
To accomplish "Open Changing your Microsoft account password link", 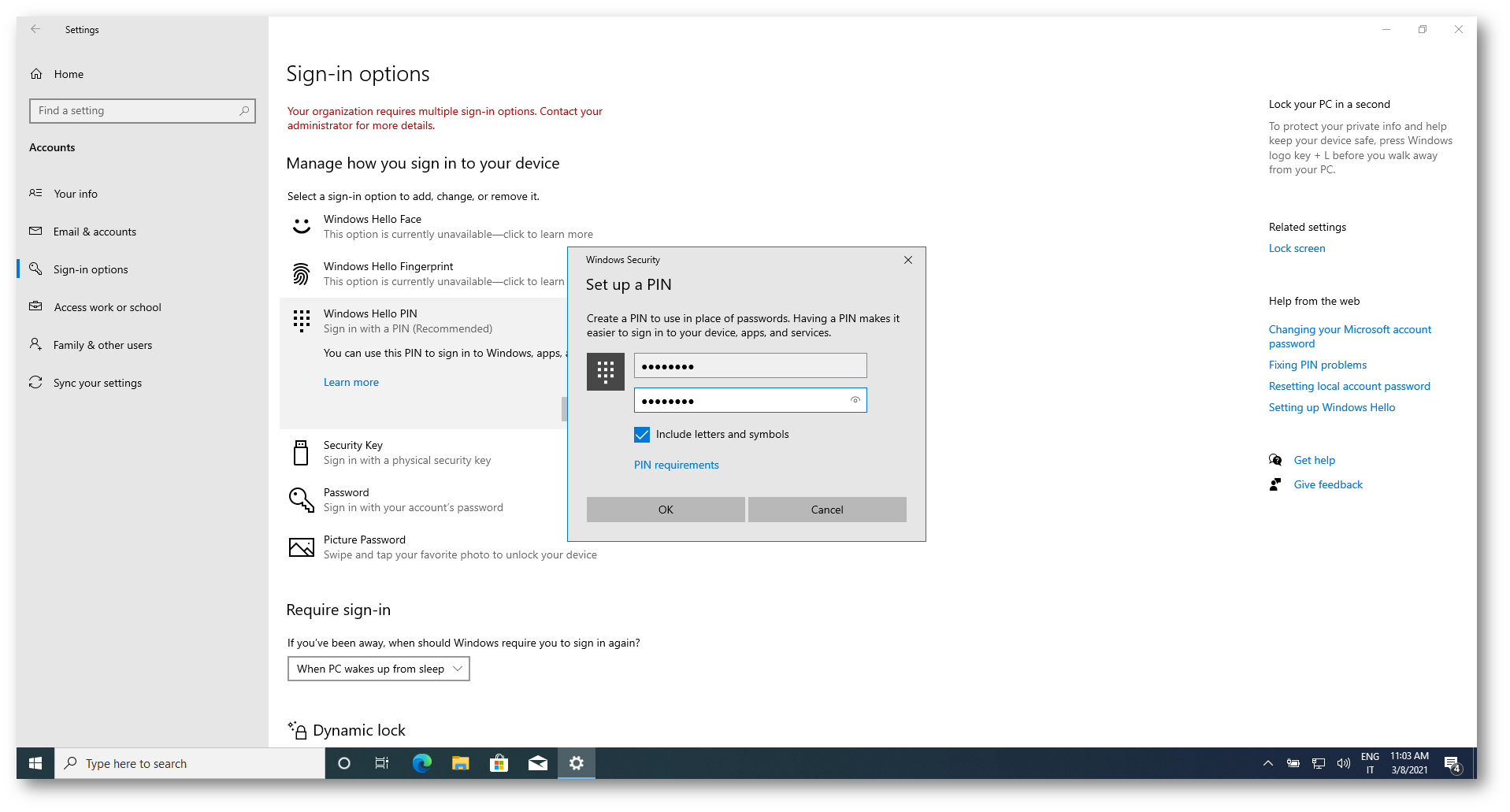I will point(1349,336).
